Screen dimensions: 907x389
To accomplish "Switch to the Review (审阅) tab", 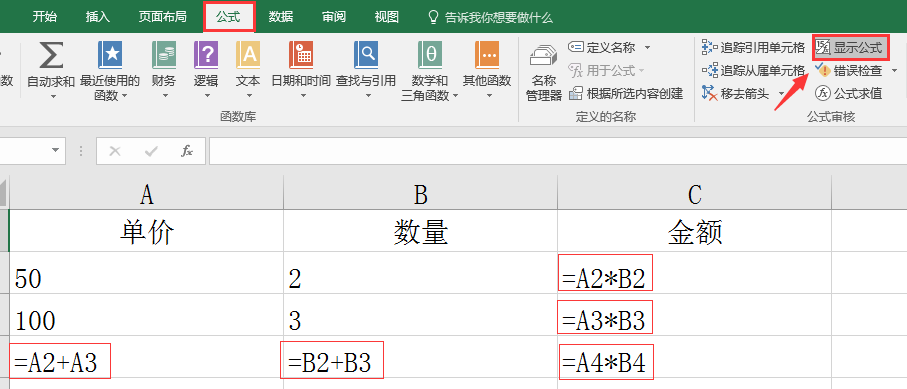I will (334, 17).
